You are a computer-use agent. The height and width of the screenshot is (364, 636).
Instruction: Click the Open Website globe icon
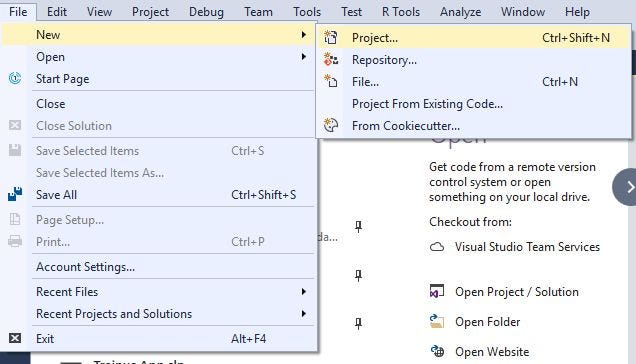(x=437, y=351)
